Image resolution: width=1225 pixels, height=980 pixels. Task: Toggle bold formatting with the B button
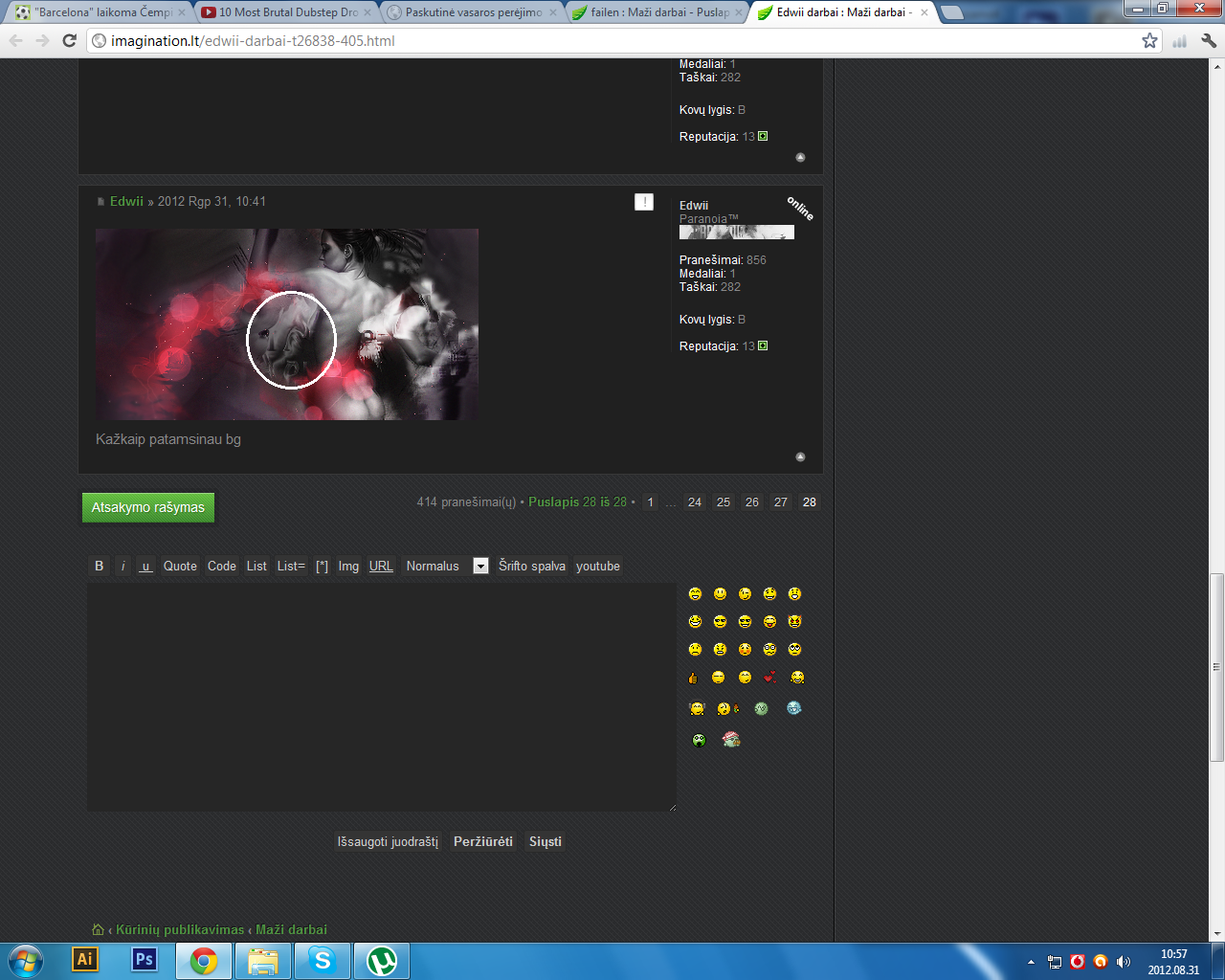pos(99,566)
